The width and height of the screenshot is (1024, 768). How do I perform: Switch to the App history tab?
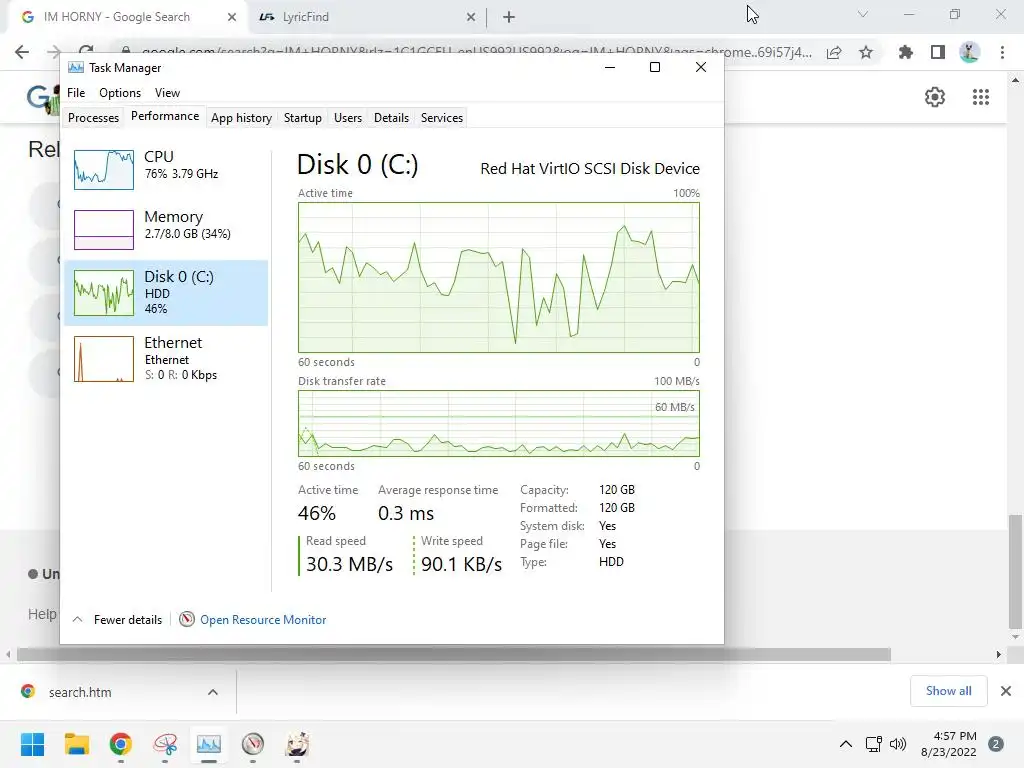pos(241,118)
